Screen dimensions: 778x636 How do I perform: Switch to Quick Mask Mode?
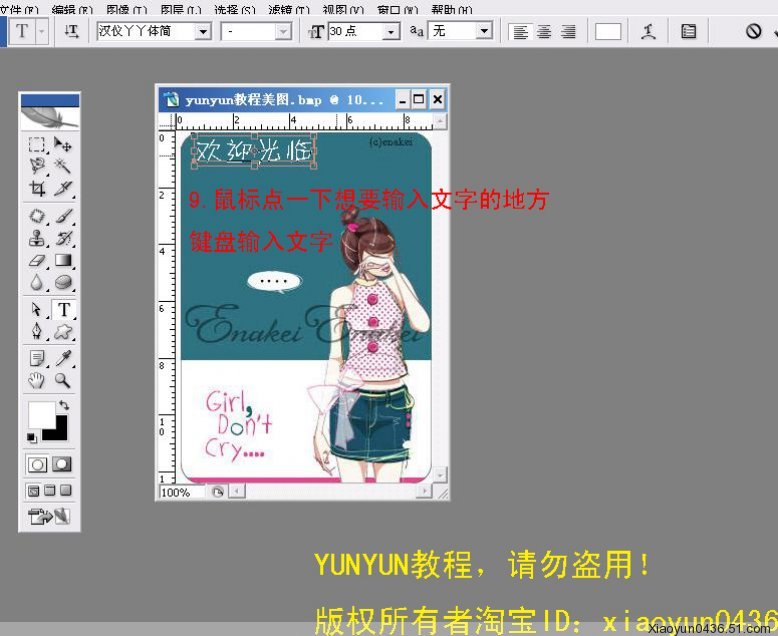(62, 465)
